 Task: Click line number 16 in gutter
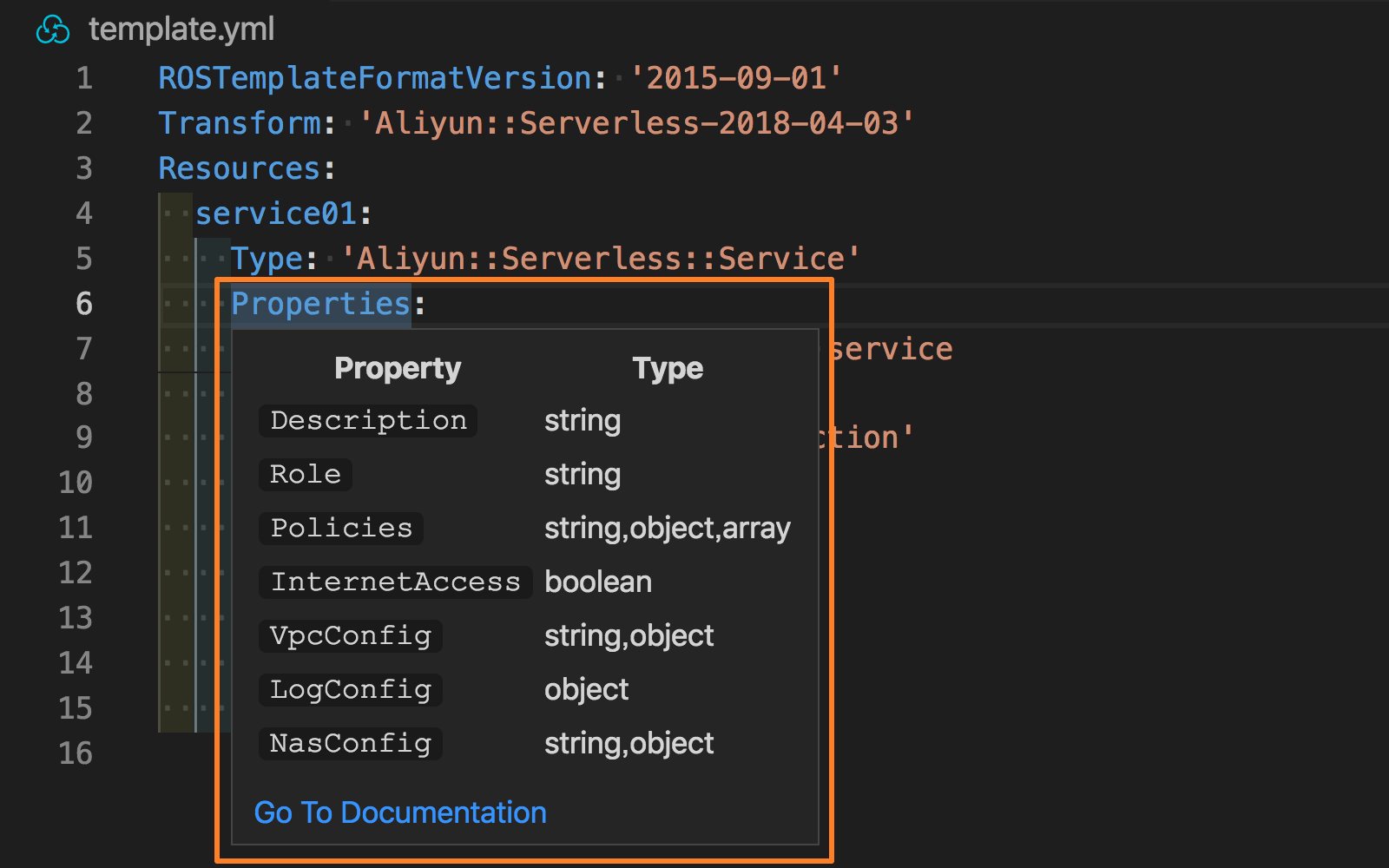point(76,753)
